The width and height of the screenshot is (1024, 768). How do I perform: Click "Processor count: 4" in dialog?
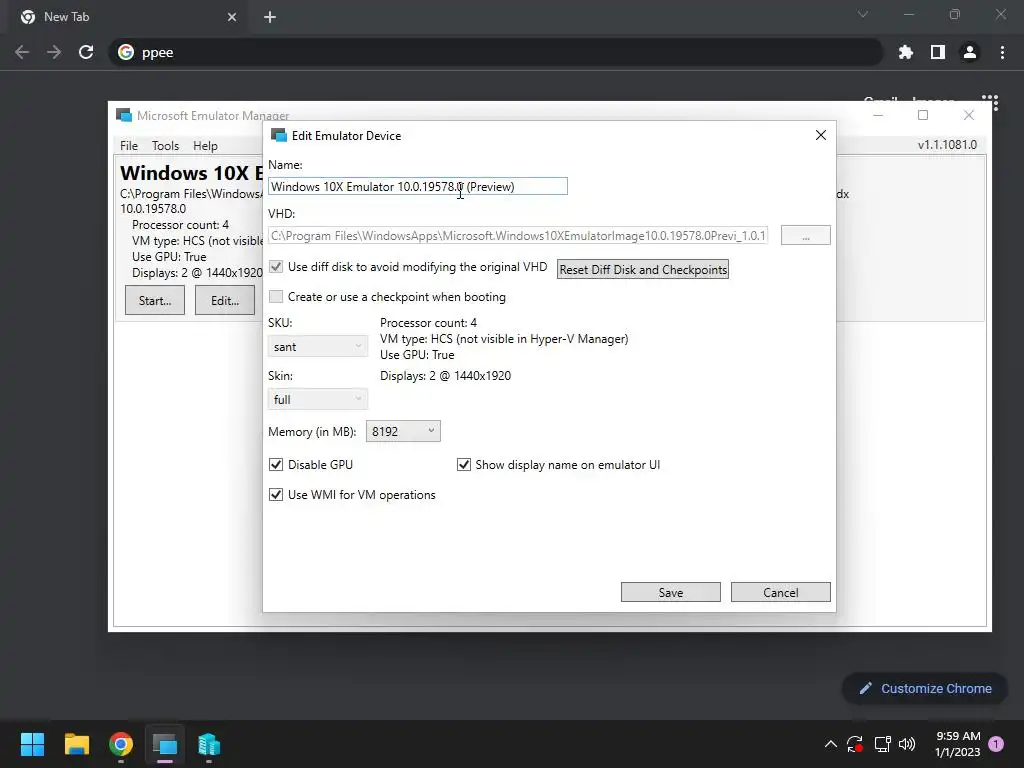click(x=428, y=323)
